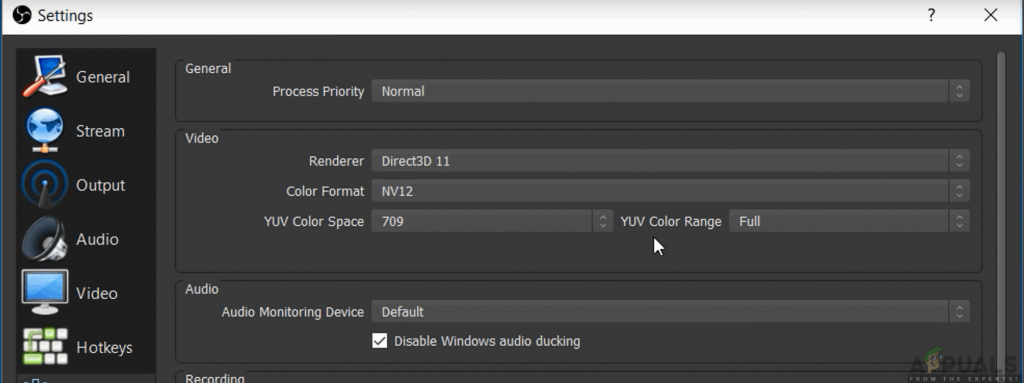
Task: Click the Process Priority label
Action: [x=318, y=92]
